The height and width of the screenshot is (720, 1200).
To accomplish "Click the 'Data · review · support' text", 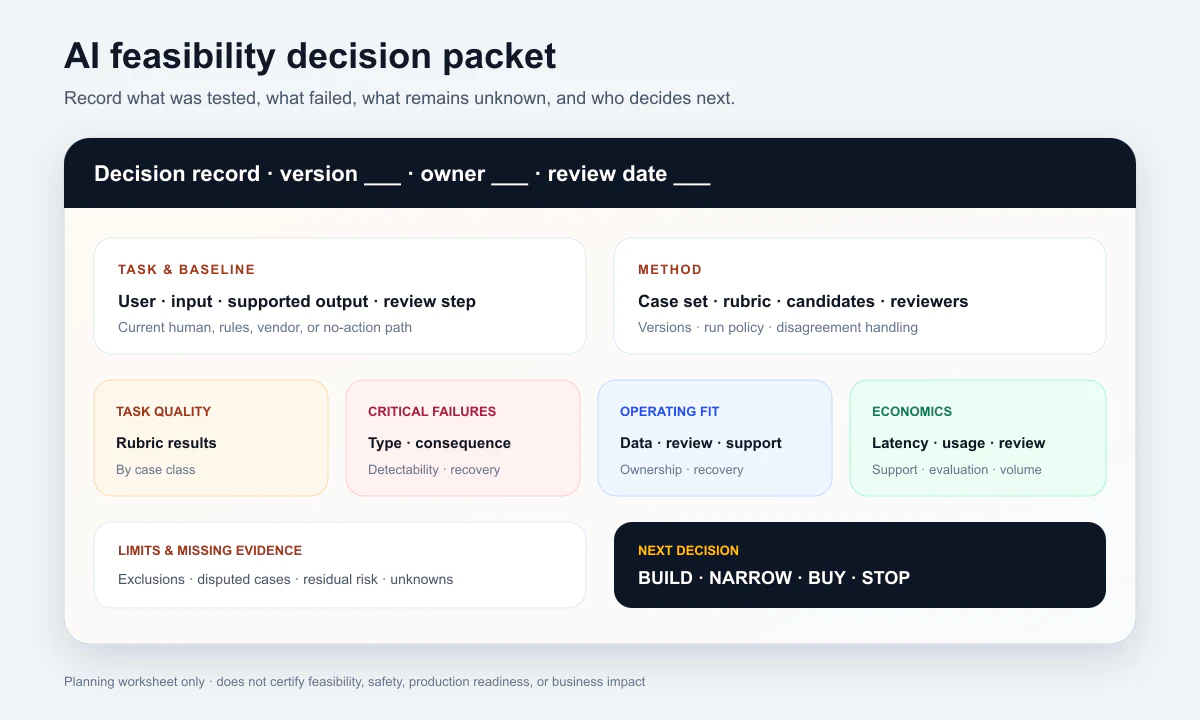I will point(701,443).
